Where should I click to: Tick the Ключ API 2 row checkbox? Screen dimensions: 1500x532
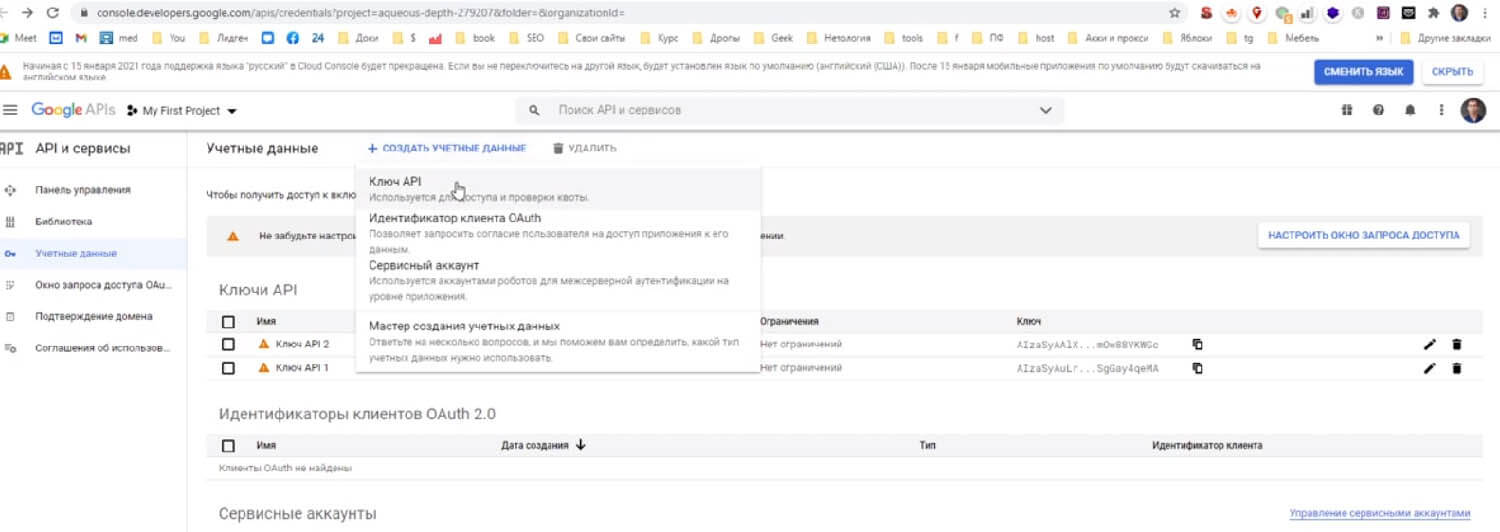(x=228, y=344)
